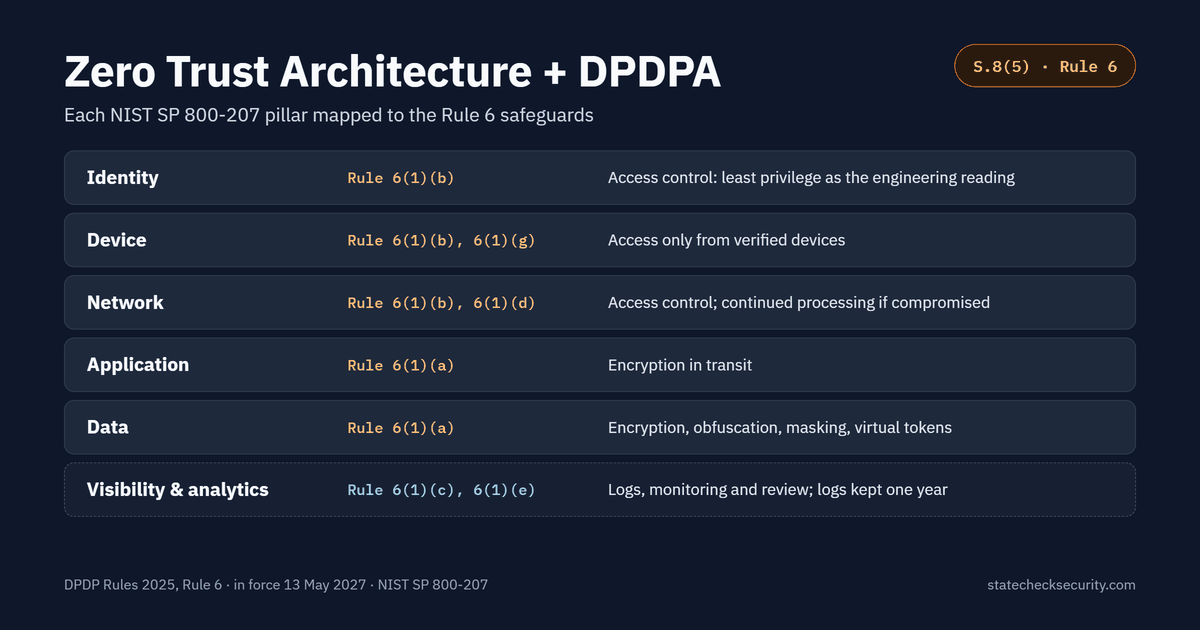Click the Visibility & analytics label

tap(178, 489)
